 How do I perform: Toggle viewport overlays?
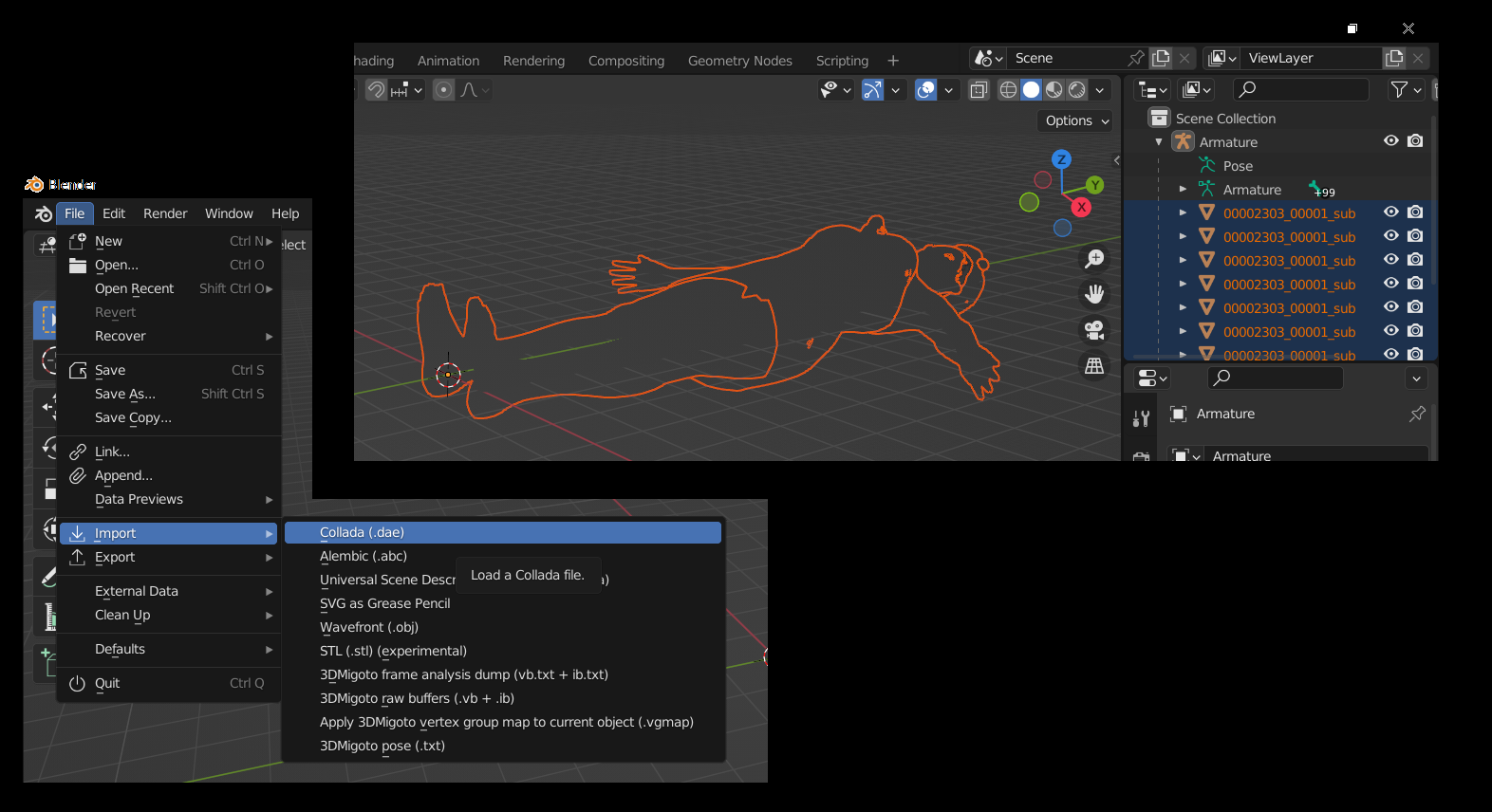(x=925, y=90)
